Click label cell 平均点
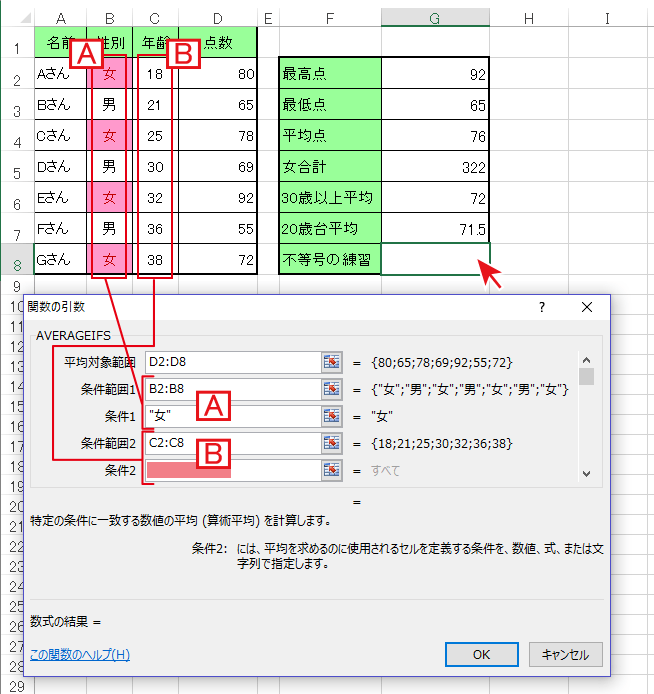 (x=330, y=135)
